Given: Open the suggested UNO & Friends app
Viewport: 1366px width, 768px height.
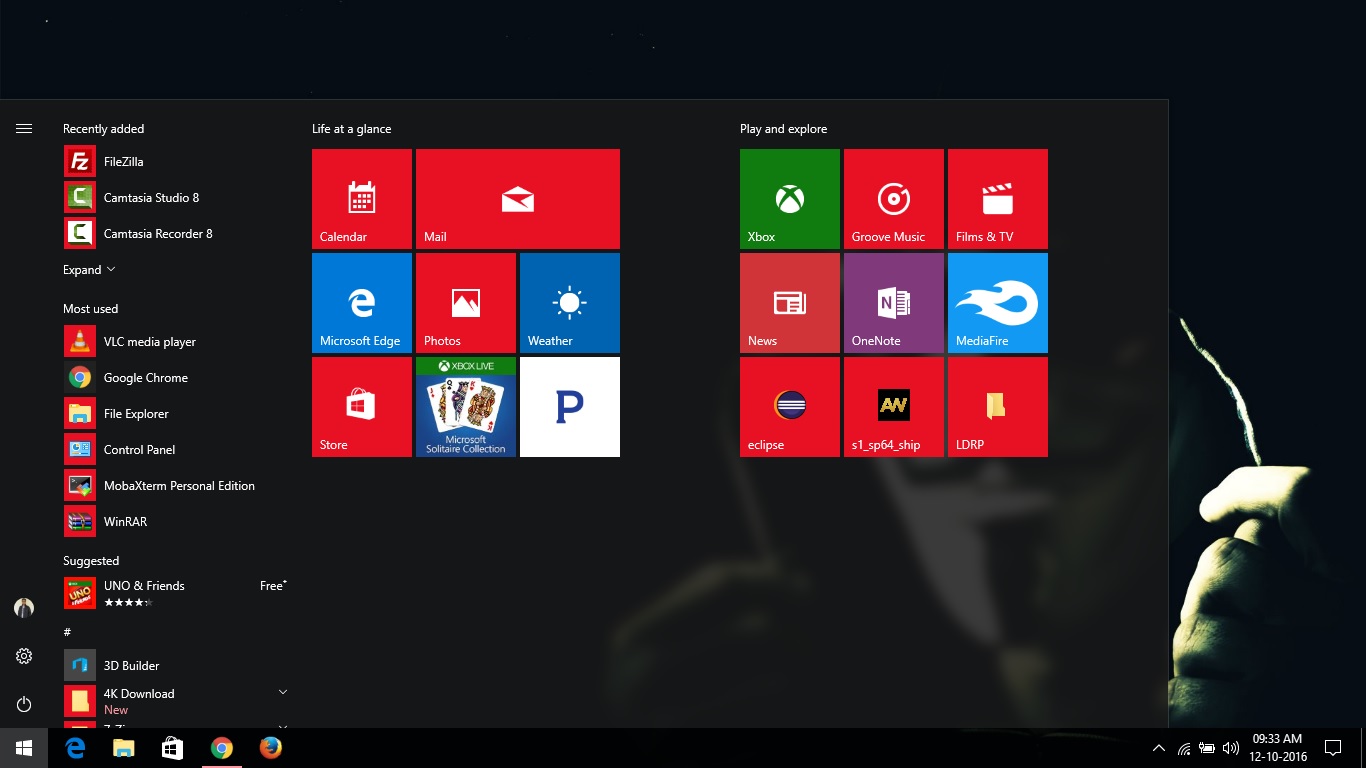Looking at the screenshot, I should [176, 593].
